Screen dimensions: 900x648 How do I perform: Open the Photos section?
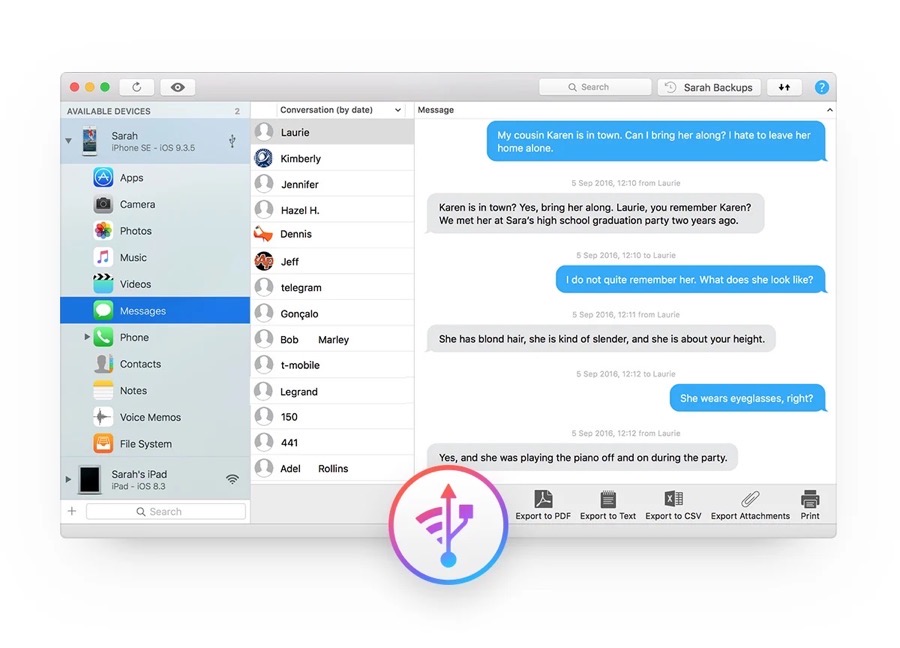pos(104,230)
